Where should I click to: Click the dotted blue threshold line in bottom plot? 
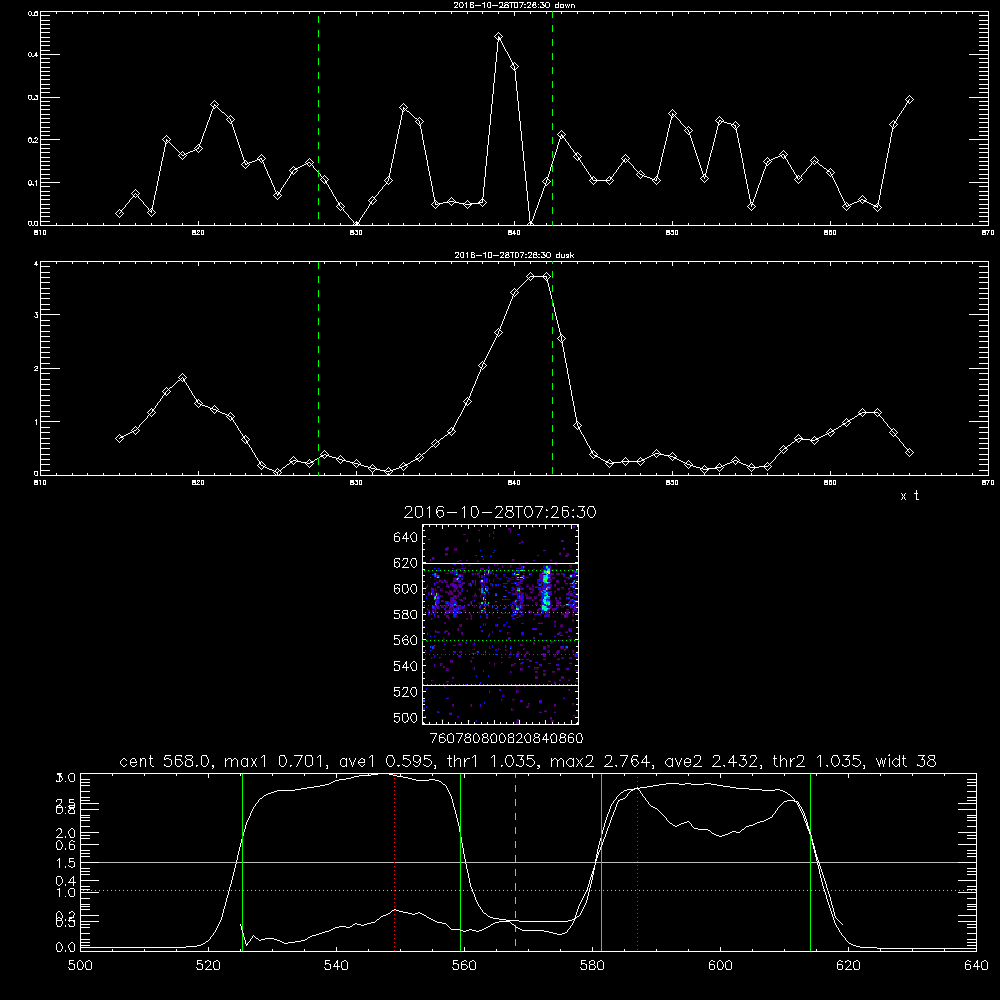528,890
